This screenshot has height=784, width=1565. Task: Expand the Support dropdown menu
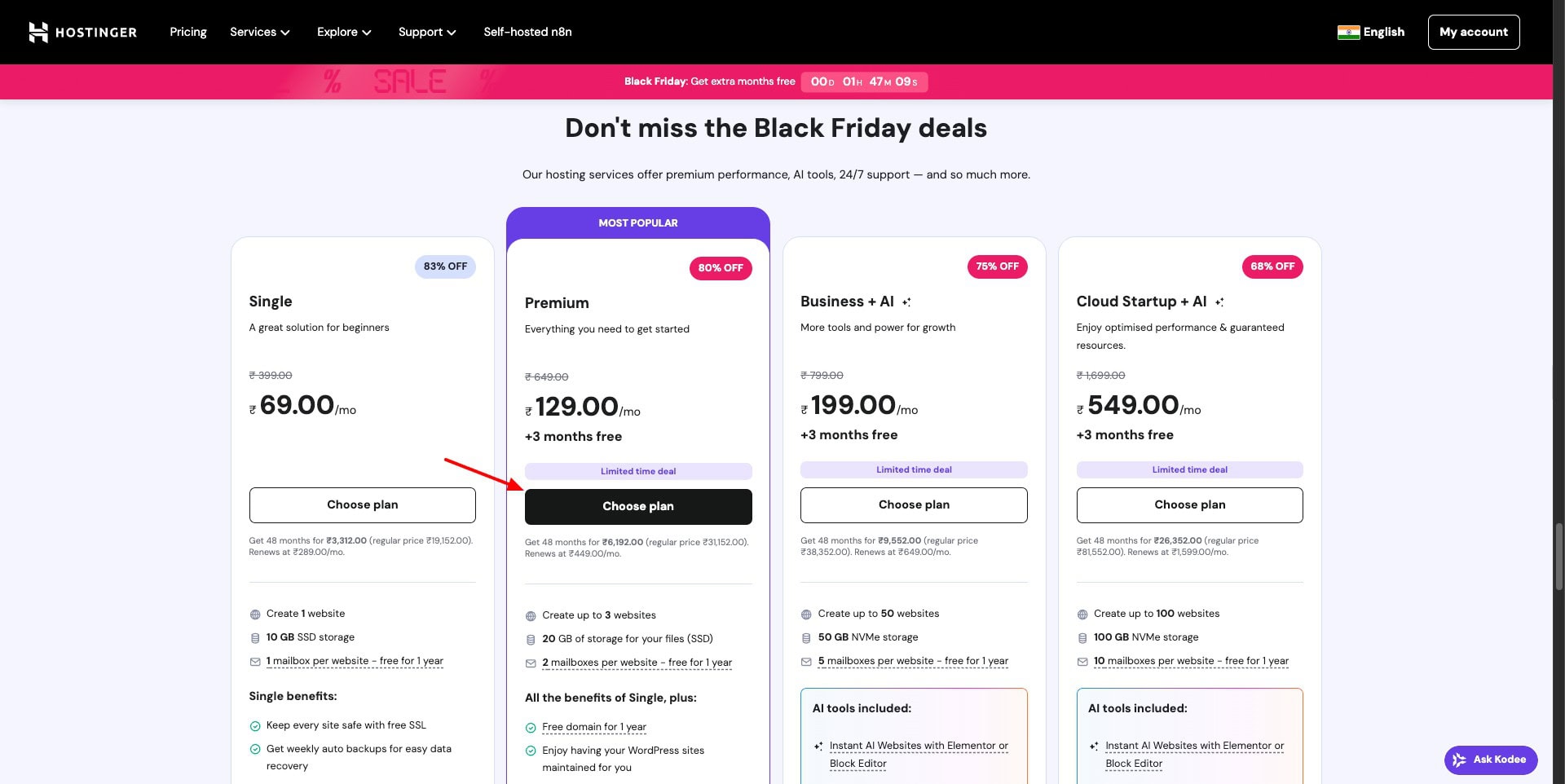point(426,32)
